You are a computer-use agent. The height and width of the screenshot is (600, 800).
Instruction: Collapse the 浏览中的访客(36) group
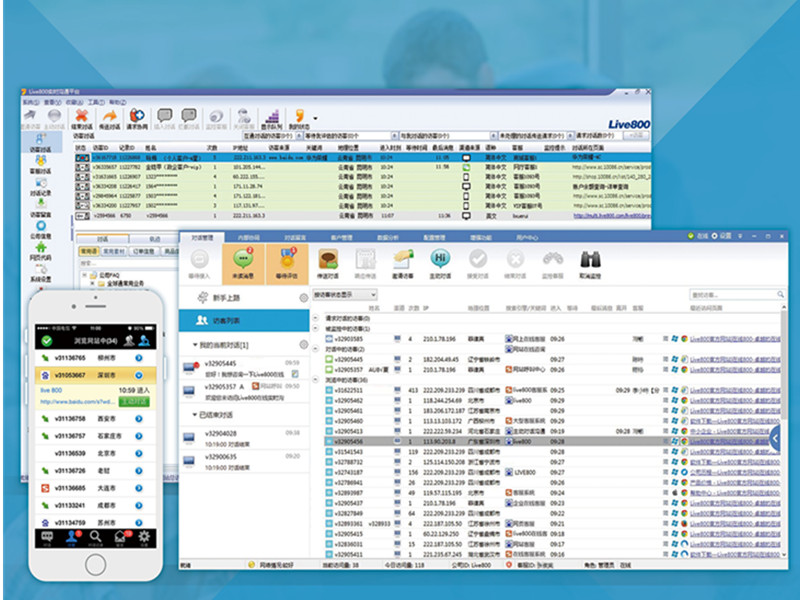point(316,380)
